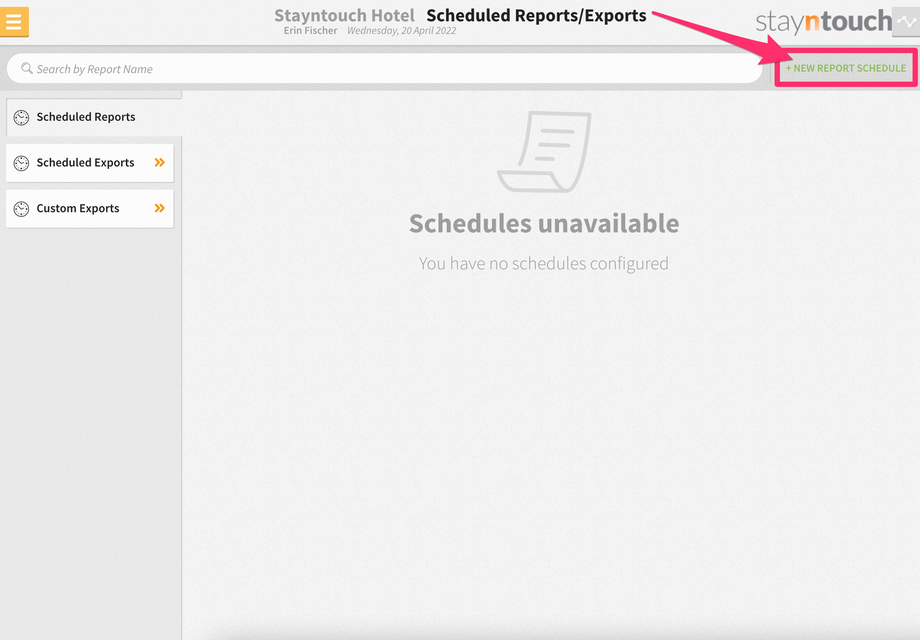Expand Scheduled Exports via orange double chevron
This screenshot has height=640, width=920.
pos(160,162)
